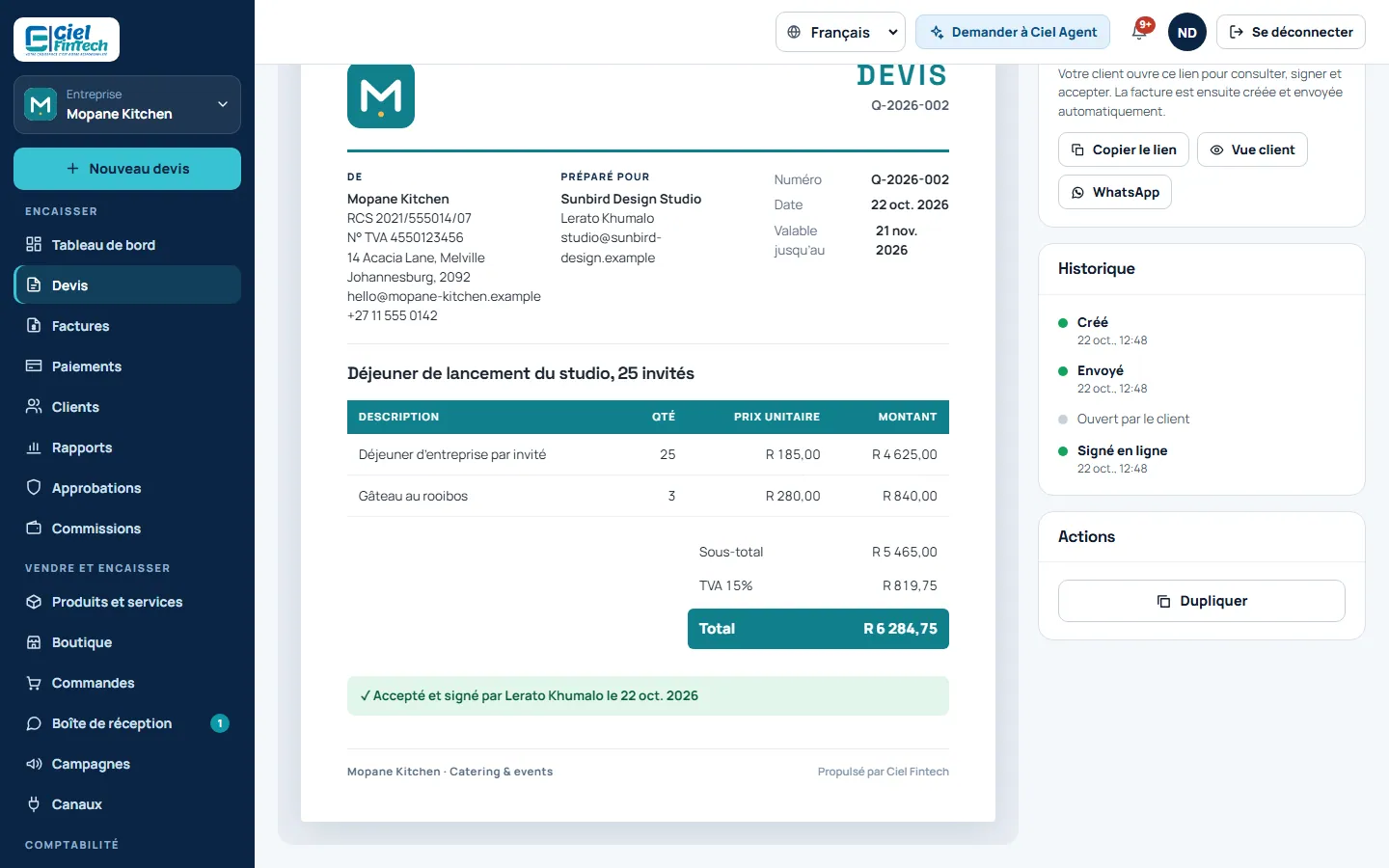Click the total amount R 6 284,75
The image size is (1389, 868).
tap(900, 629)
